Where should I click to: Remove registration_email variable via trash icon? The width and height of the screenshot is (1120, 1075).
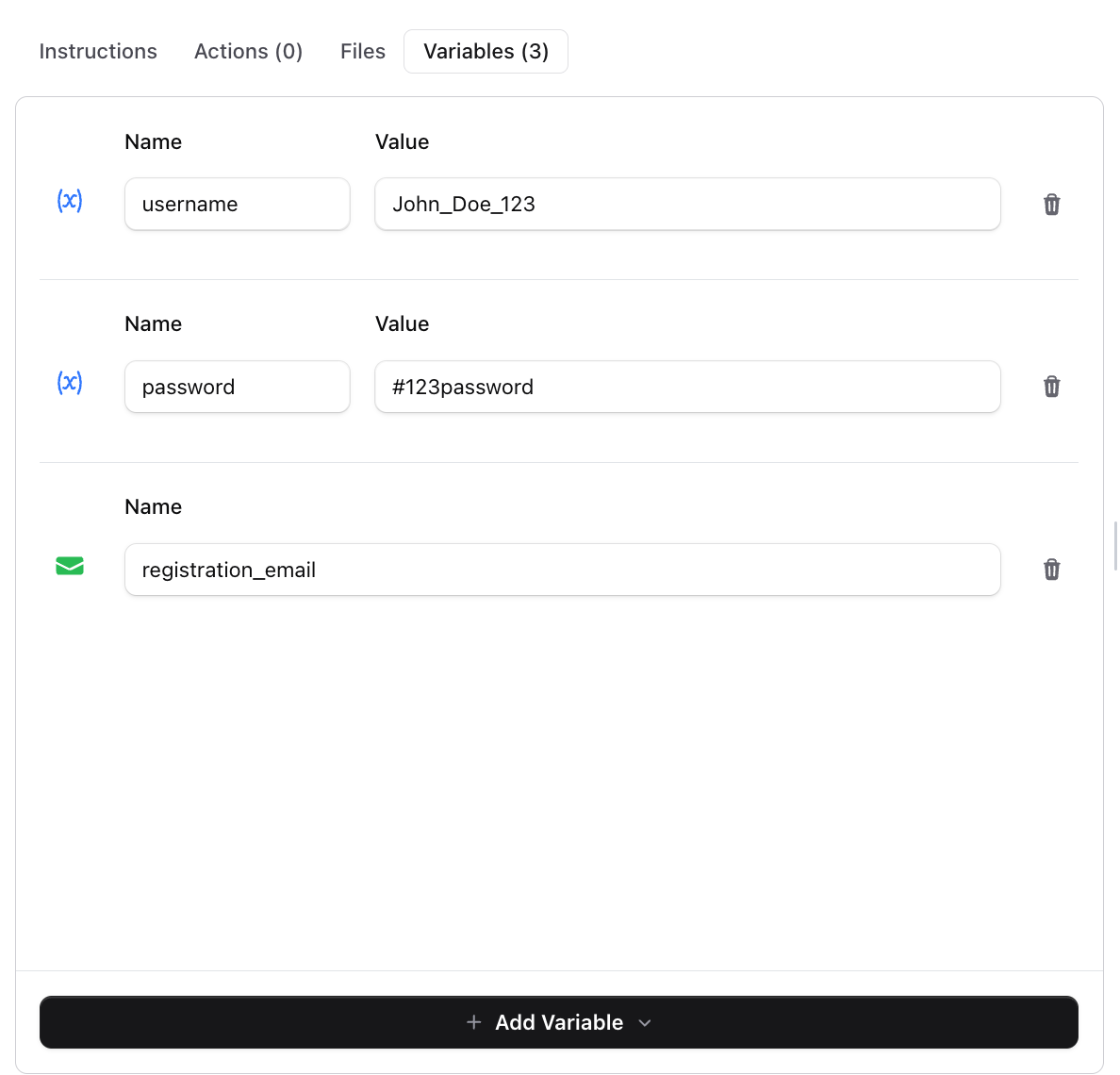pos(1051,570)
